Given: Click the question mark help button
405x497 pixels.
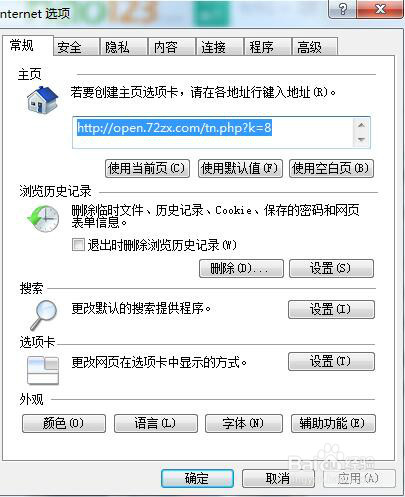Looking at the screenshot, I should pos(343,9).
